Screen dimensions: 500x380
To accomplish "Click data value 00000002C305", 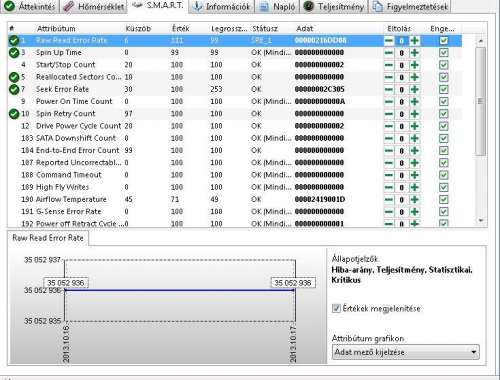I will (x=319, y=89).
